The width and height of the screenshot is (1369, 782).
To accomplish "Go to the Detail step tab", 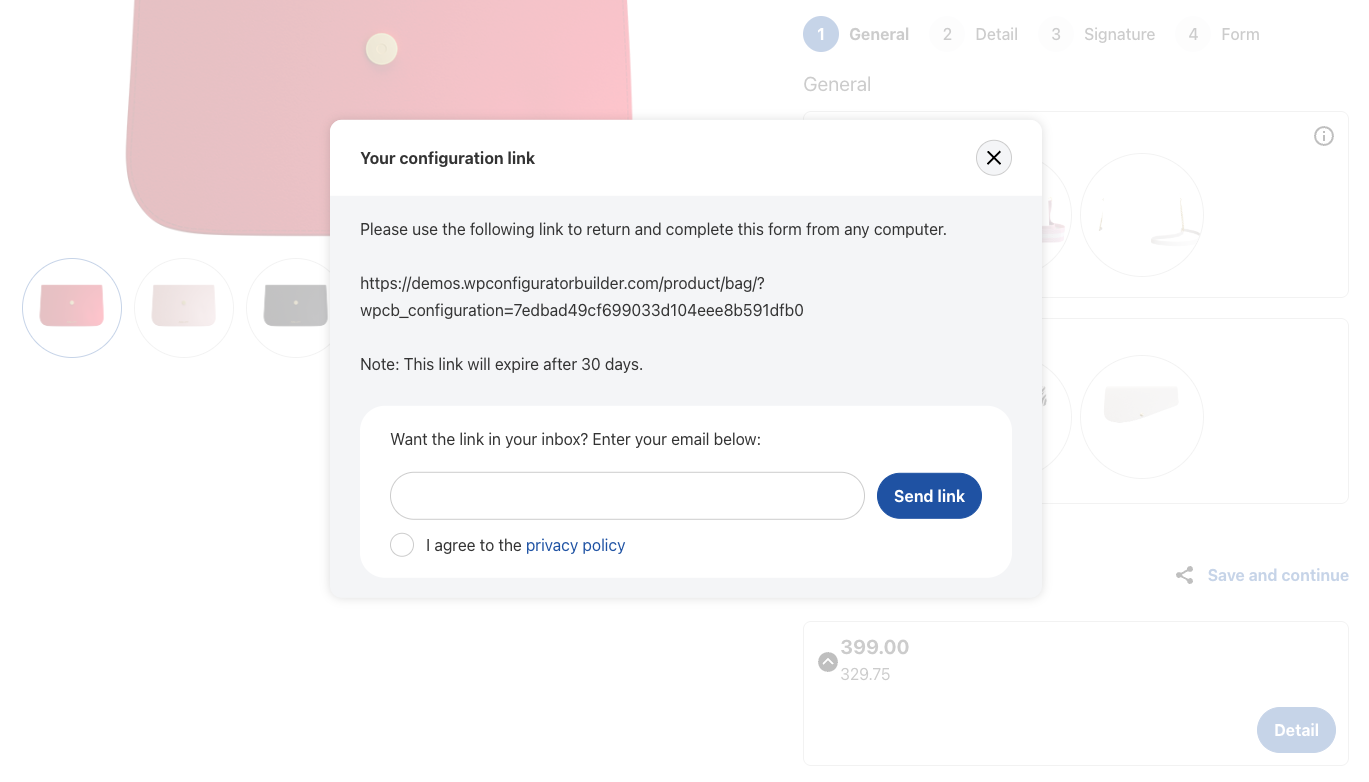I will tap(995, 34).
